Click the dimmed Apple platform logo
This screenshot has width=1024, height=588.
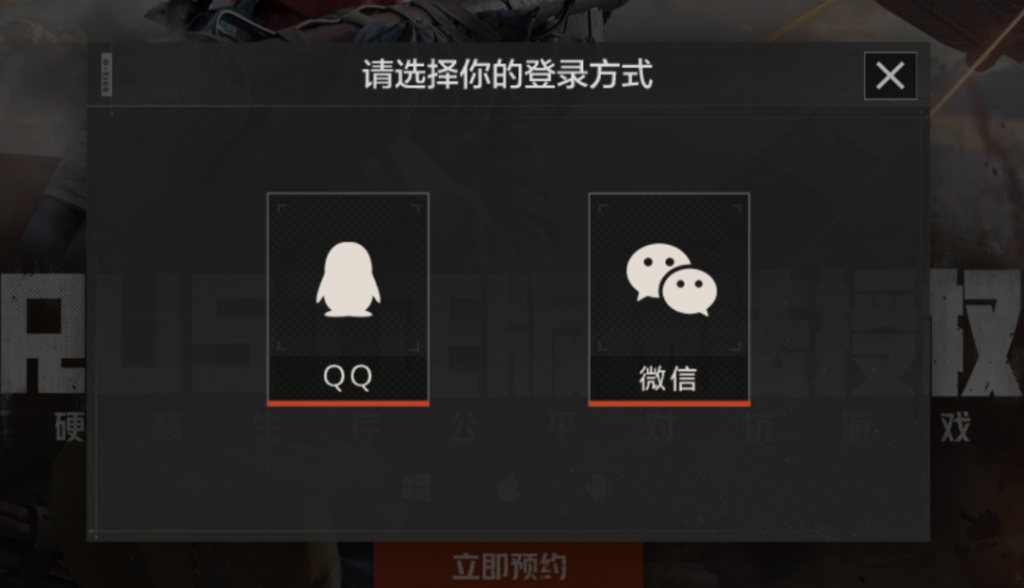[x=508, y=487]
